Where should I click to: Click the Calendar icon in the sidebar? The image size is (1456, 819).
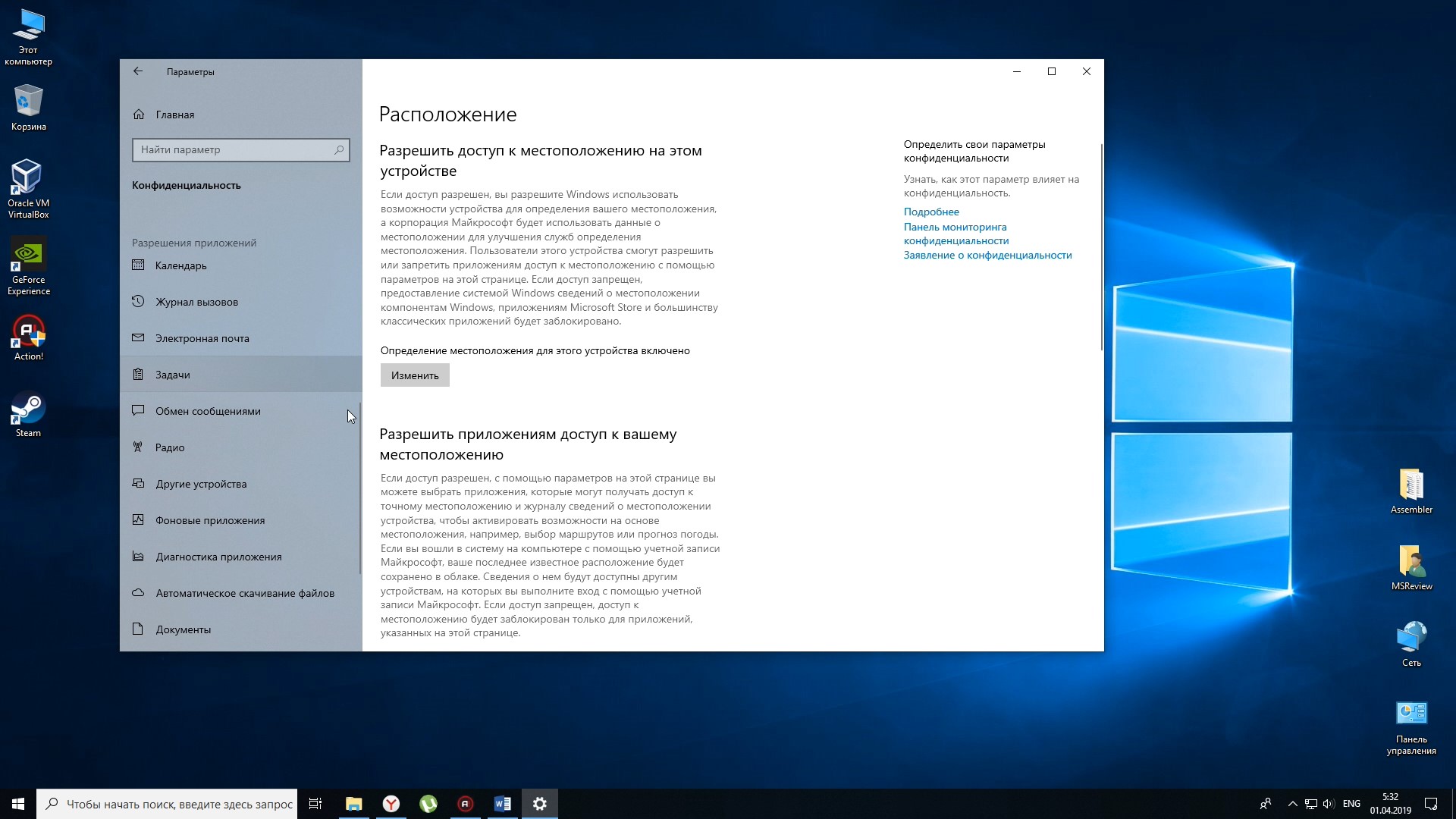pos(138,265)
